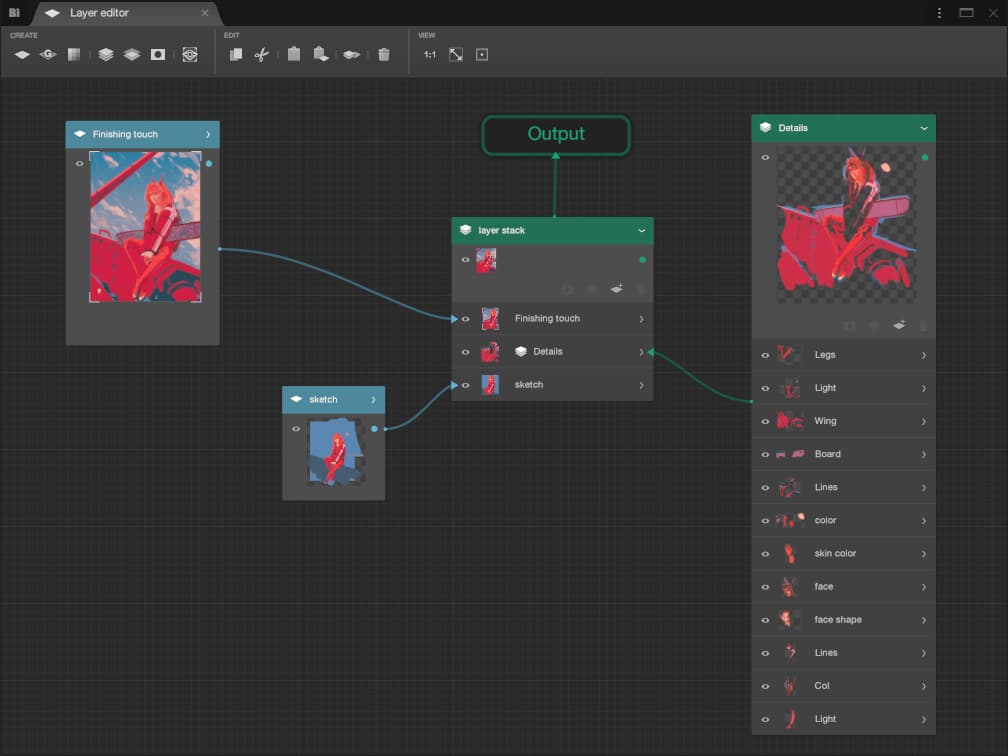This screenshot has width=1008, height=756.
Task: Hide the Details row in layer stack
Action: click(465, 352)
